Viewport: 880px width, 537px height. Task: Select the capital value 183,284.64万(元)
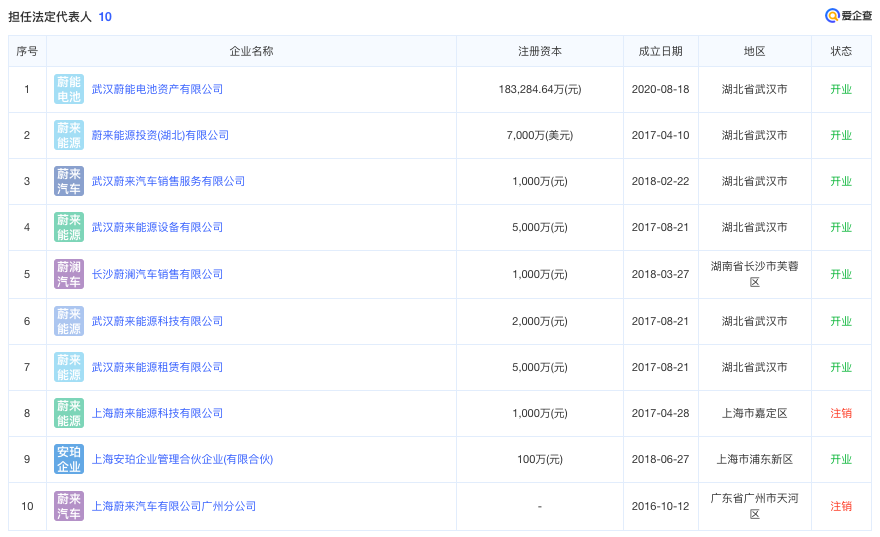540,89
